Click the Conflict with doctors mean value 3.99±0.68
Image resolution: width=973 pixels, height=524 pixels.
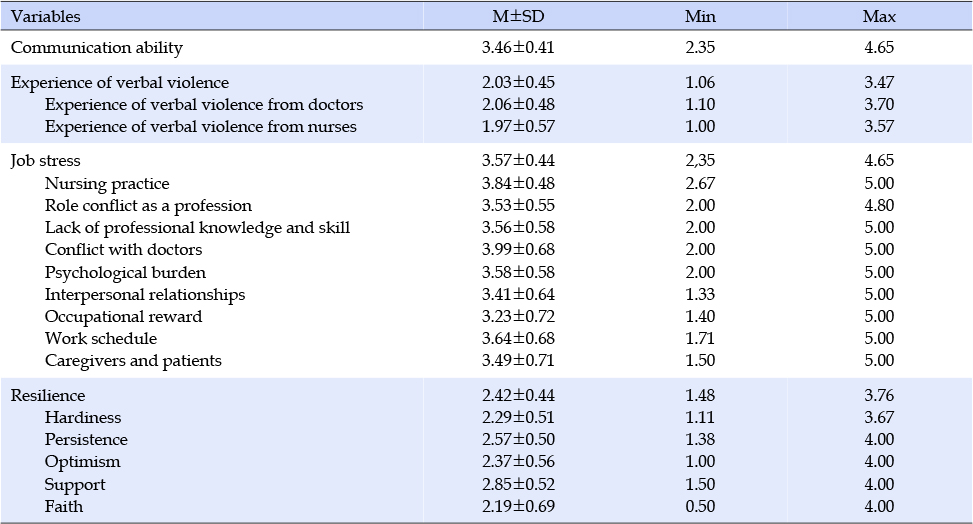pyautogui.click(x=518, y=250)
